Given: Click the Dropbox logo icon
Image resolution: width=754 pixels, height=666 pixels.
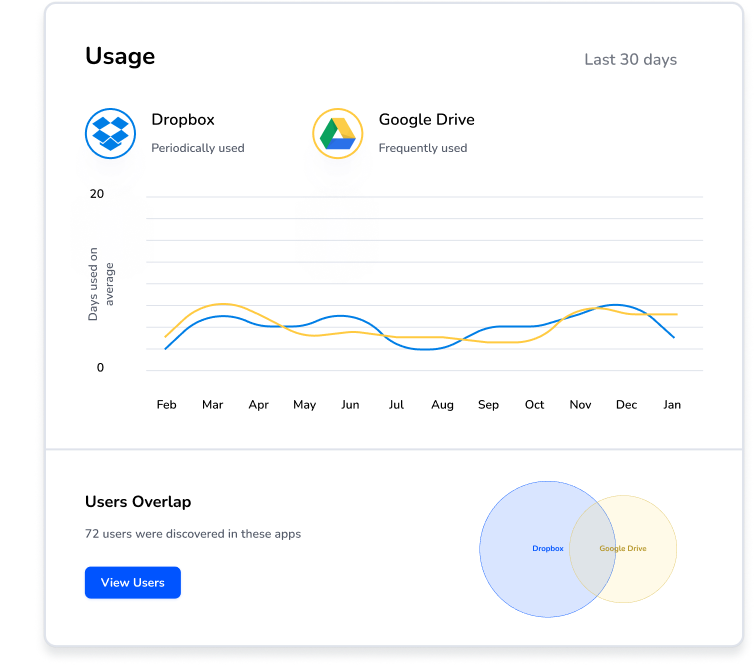Looking at the screenshot, I should pyautogui.click(x=111, y=134).
